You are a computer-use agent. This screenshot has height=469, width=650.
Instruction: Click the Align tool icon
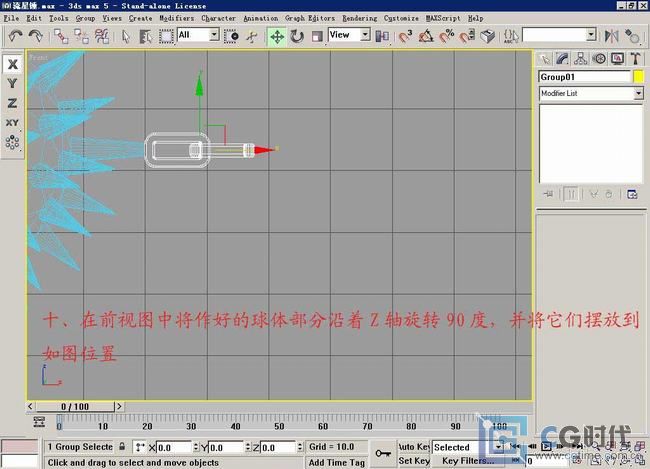pyautogui.click(x=632, y=36)
